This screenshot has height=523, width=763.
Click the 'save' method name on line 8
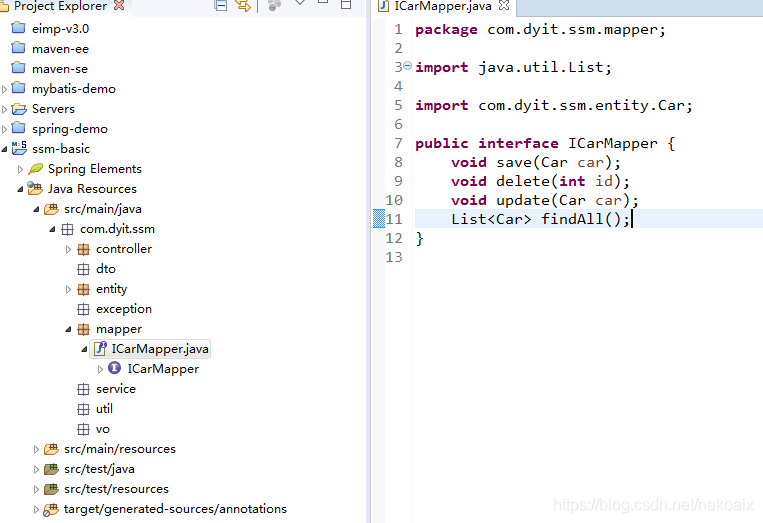click(x=514, y=162)
